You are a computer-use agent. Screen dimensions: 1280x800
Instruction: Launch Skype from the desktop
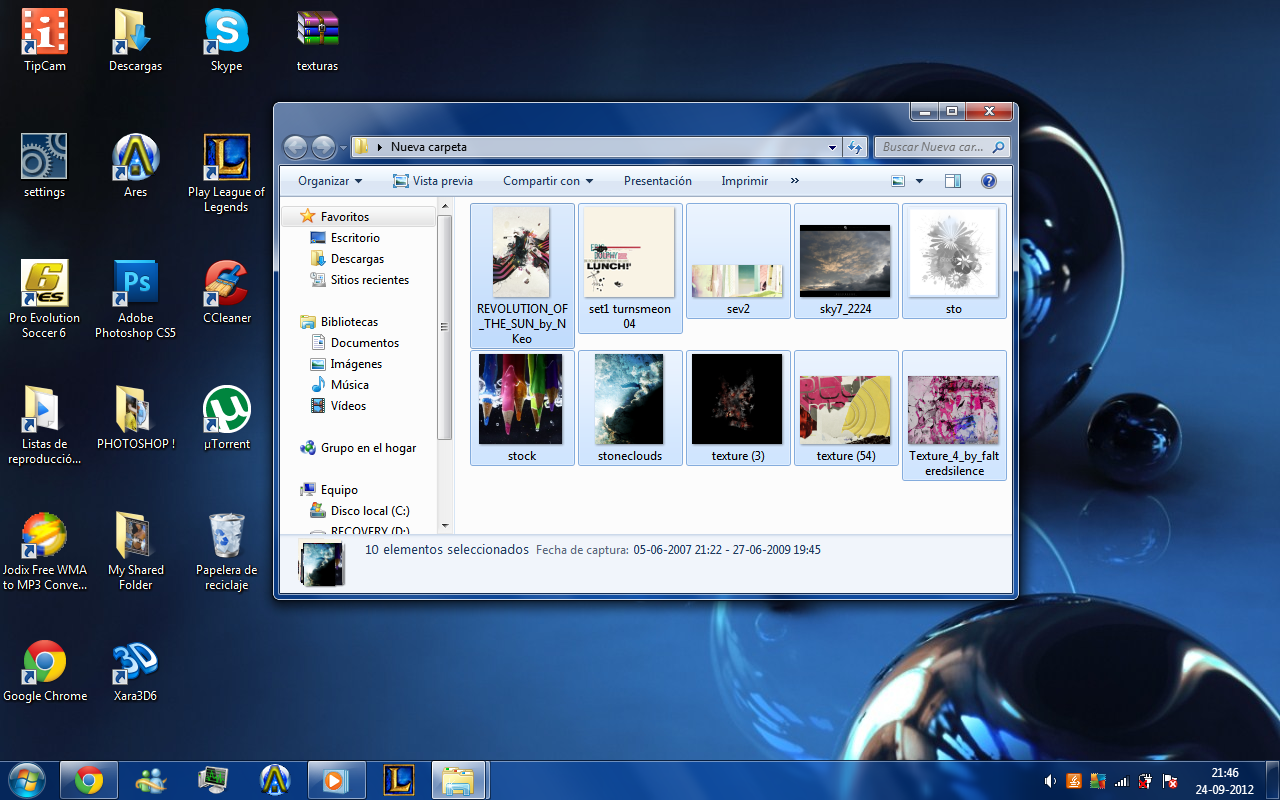[x=227, y=40]
